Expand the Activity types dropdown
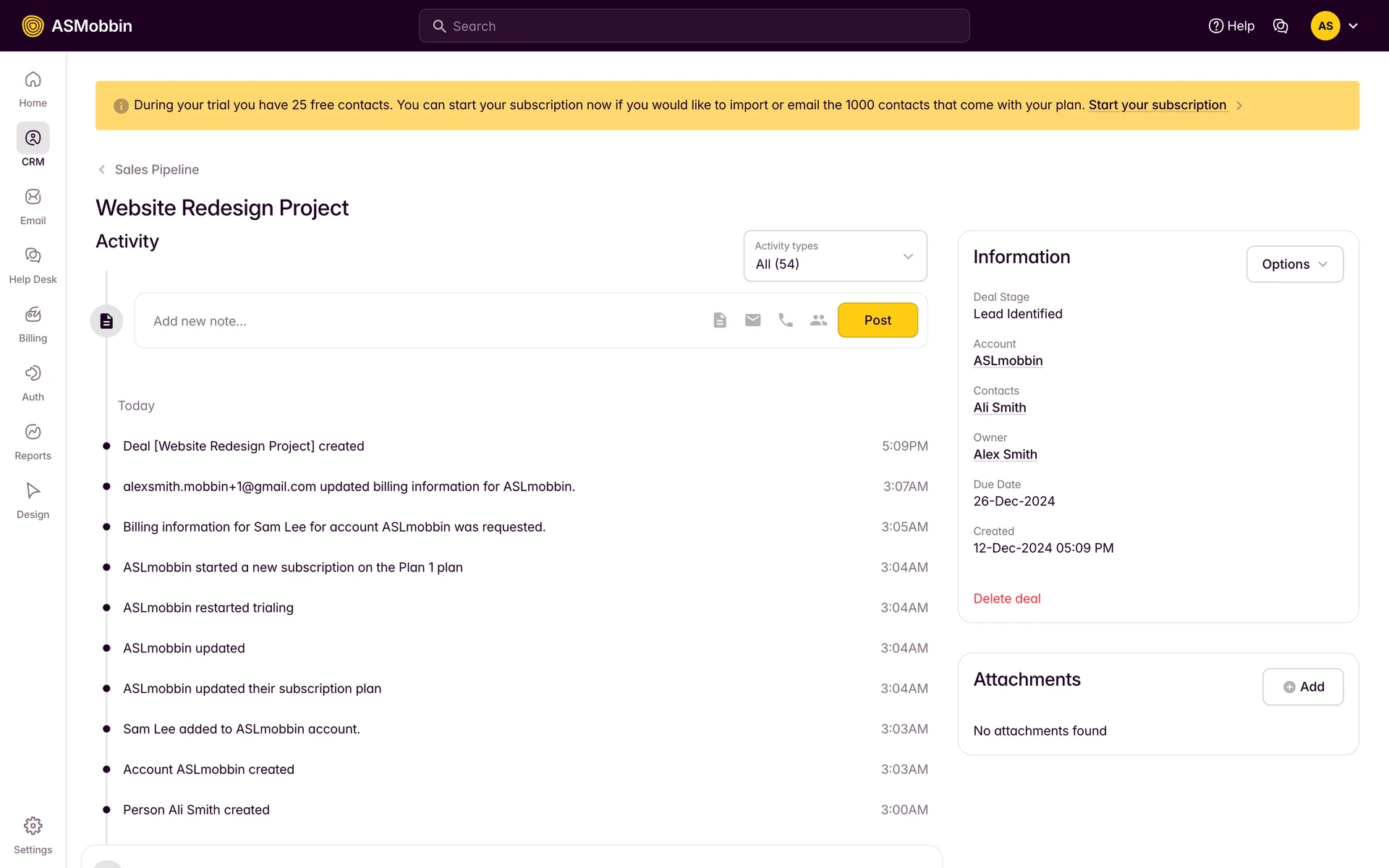Image resolution: width=1389 pixels, height=868 pixels. [x=835, y=256]
